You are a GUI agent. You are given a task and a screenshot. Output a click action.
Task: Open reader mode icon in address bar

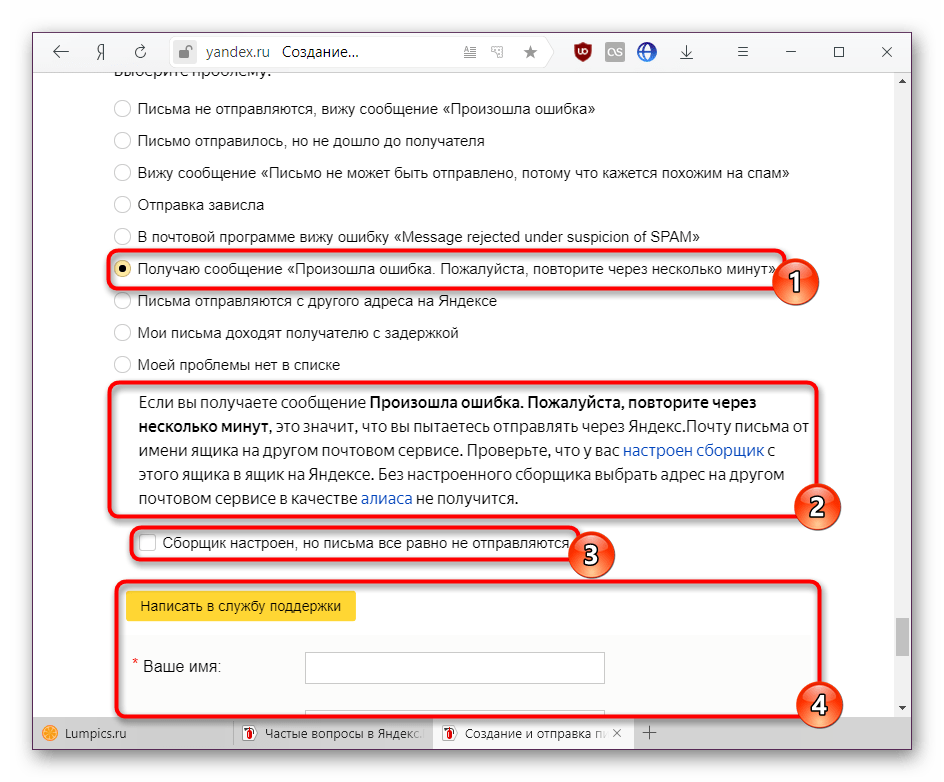click(x=470, y=52)
